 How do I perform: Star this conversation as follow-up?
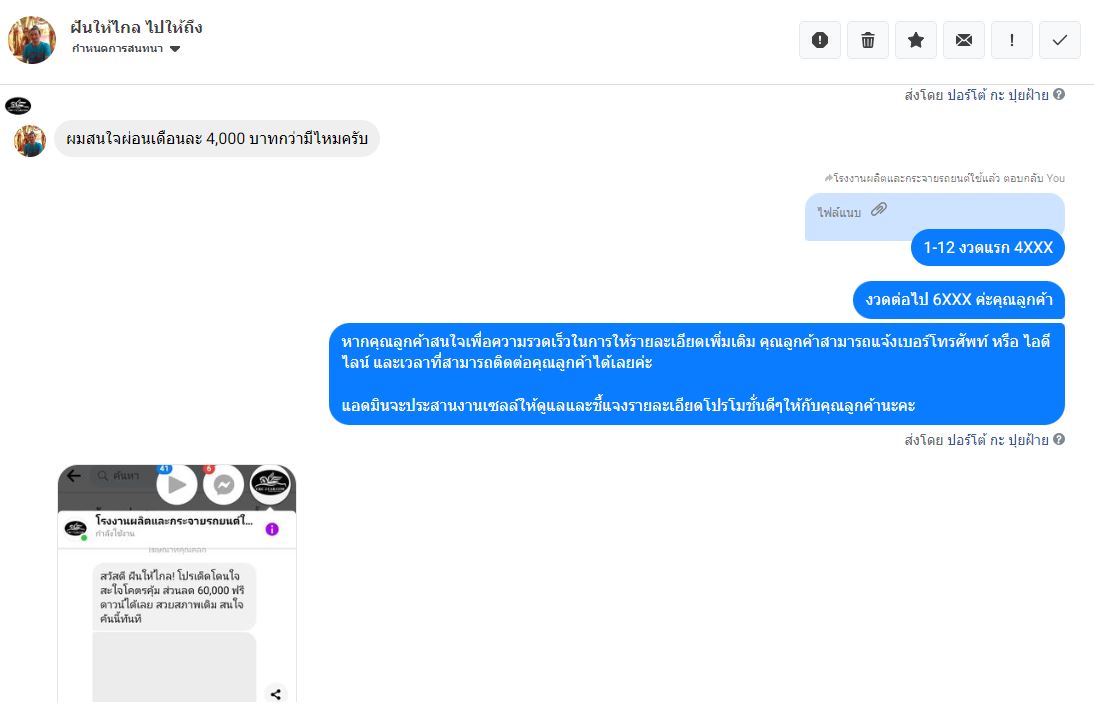click(x=916, y=40)
